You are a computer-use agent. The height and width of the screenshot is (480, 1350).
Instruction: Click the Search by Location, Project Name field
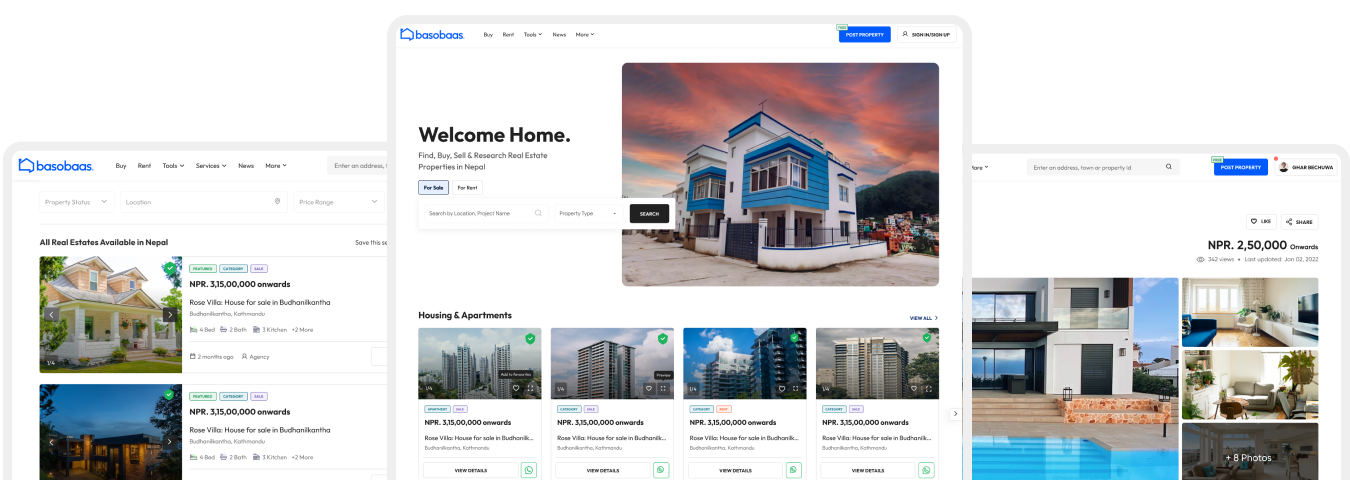tap(478, 213)
